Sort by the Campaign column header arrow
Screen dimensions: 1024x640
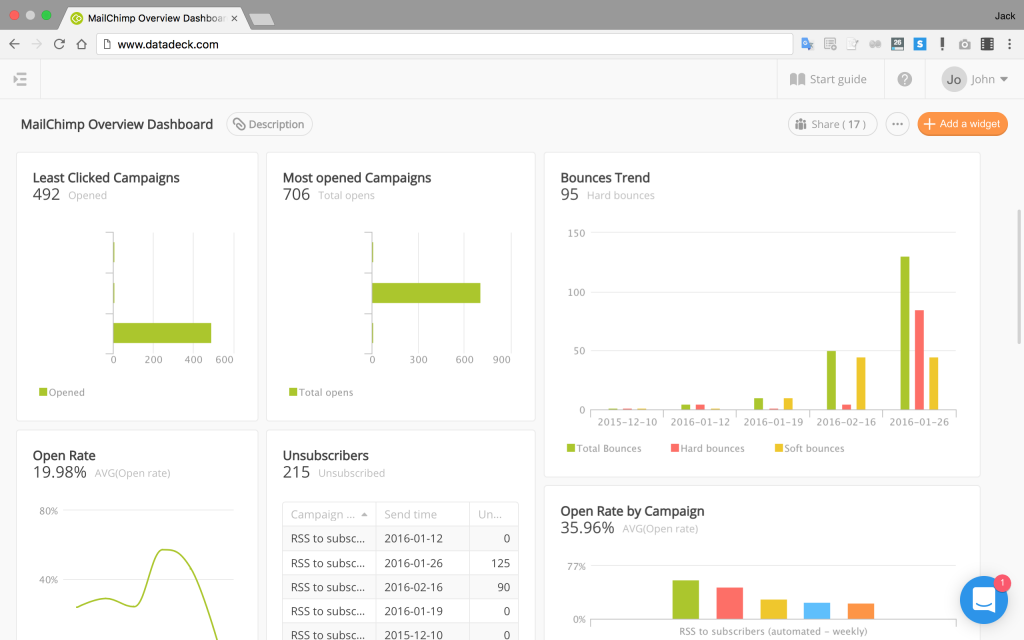pos(364,515)
